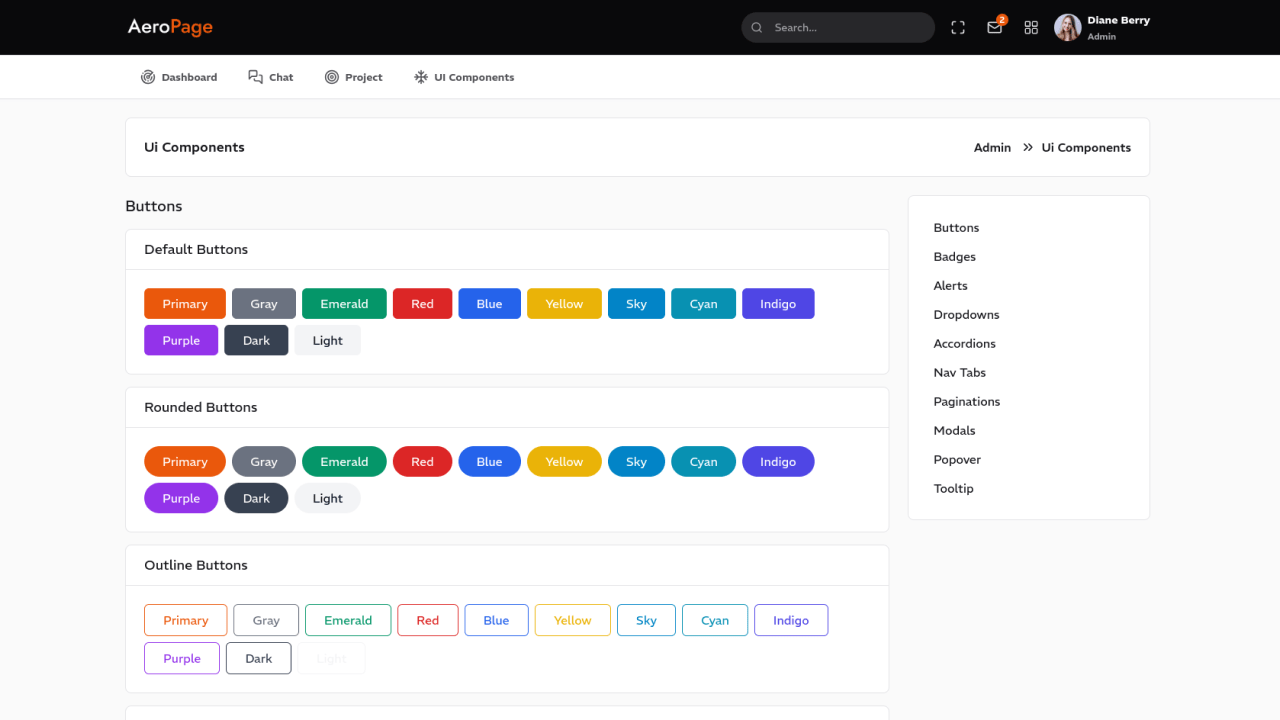1280x720 pixels.
Task: Click the outline Yellow button
Action: click(572, 621)
